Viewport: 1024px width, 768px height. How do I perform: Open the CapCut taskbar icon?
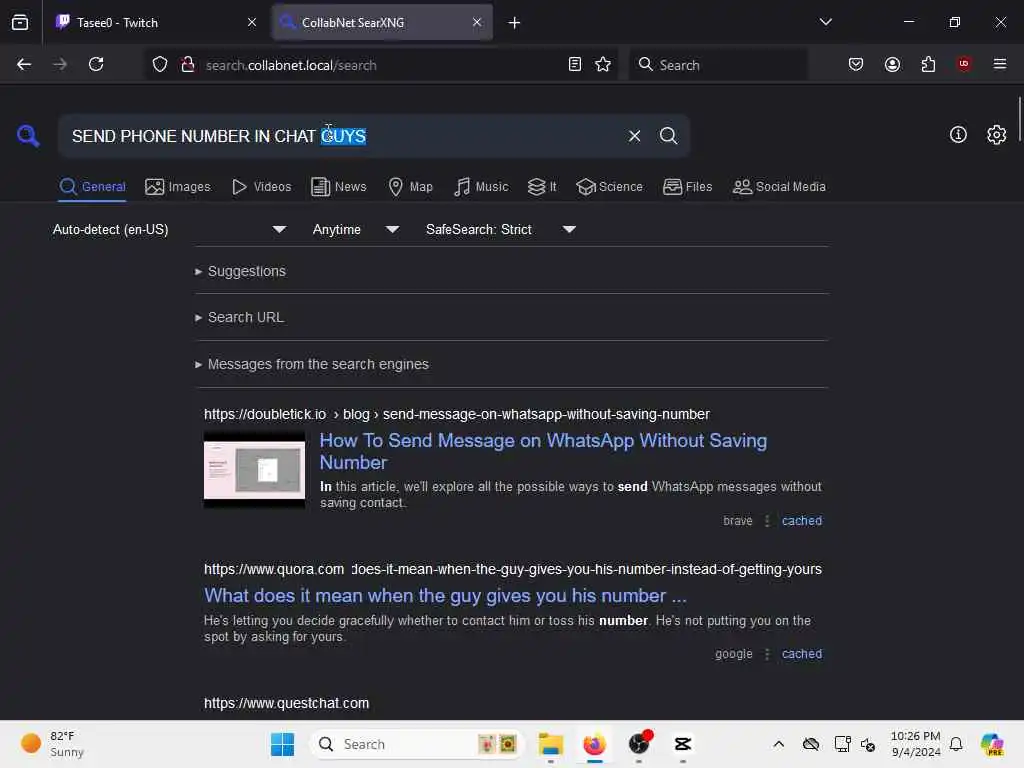[x=682, y=744]
